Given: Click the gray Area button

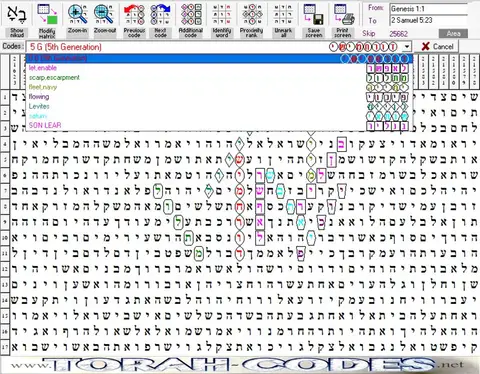Looking at the screenshot, I should [x=453, y=33].
